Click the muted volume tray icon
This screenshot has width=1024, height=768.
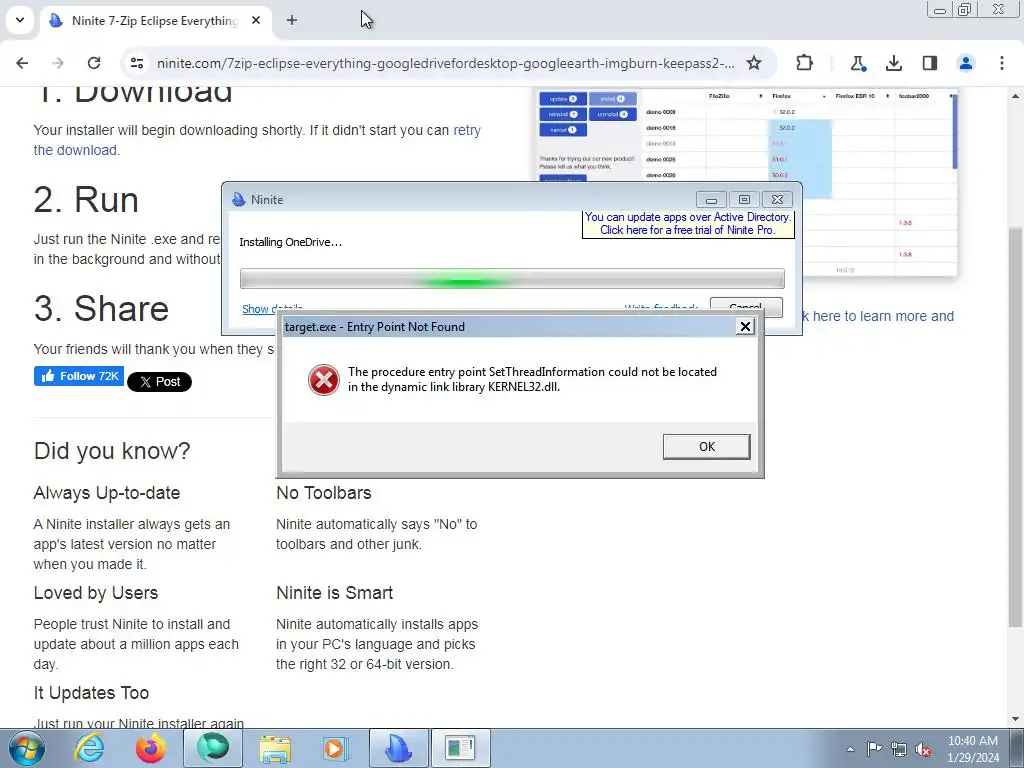tap(923, 750)
